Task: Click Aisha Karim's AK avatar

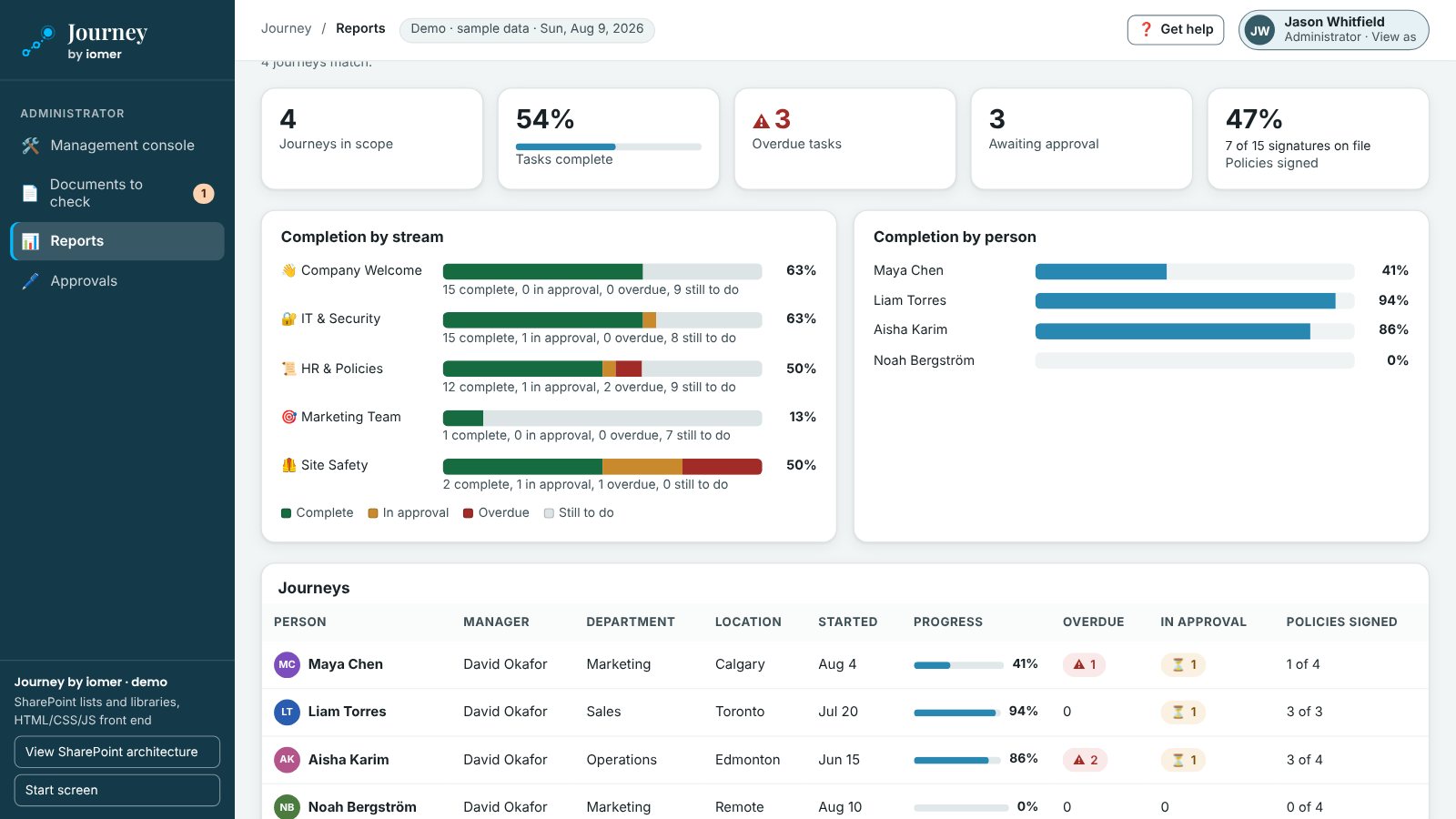Action: click(x=287, y=759)
